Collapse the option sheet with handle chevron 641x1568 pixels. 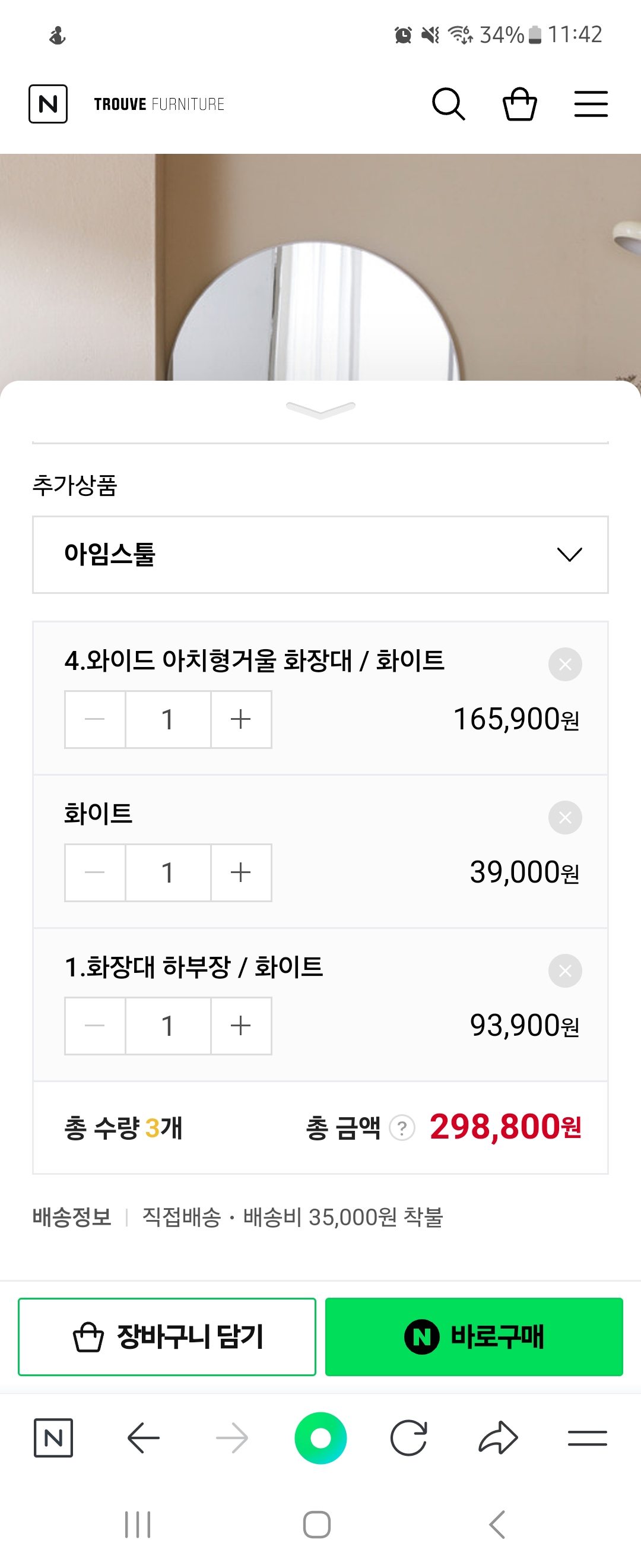tap(320, 409)
